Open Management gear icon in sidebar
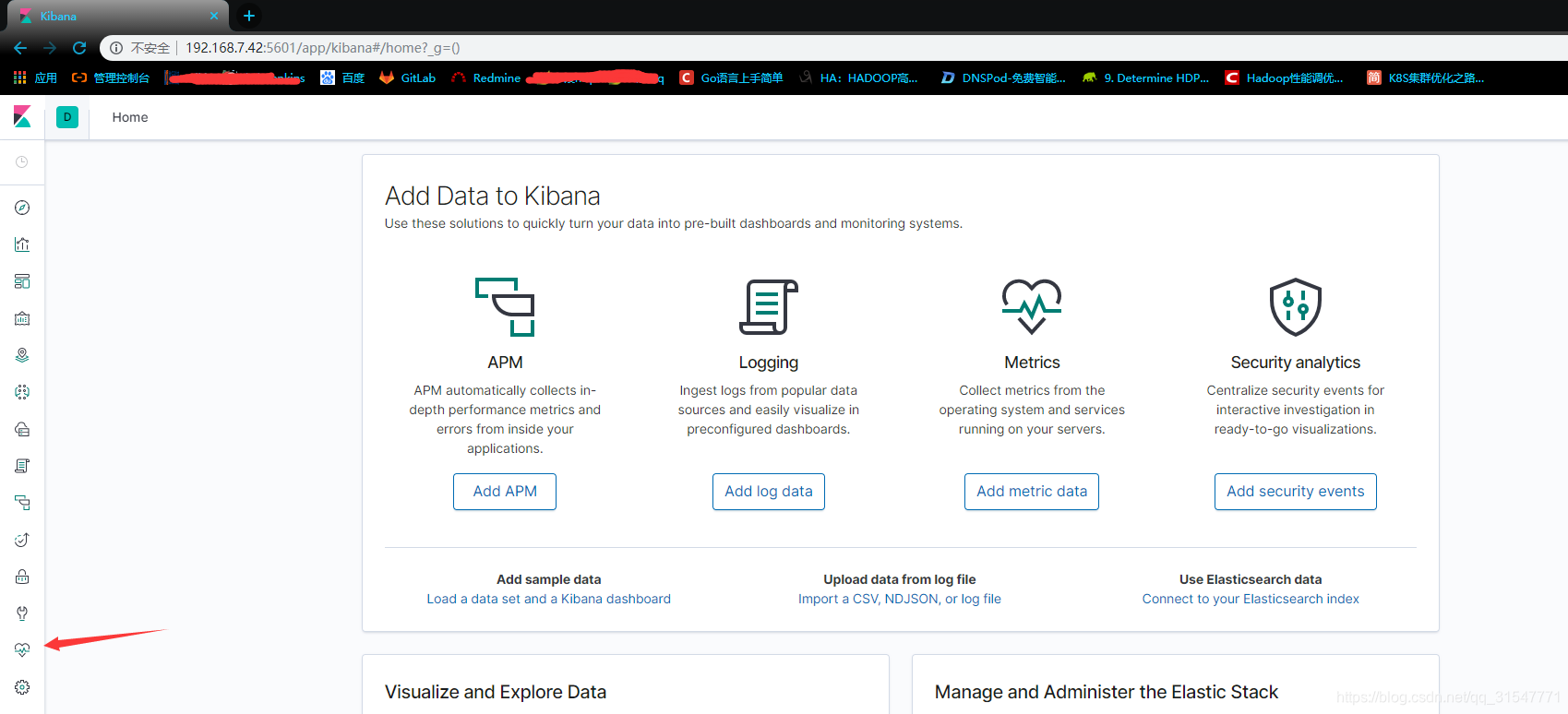 (22, 687)
